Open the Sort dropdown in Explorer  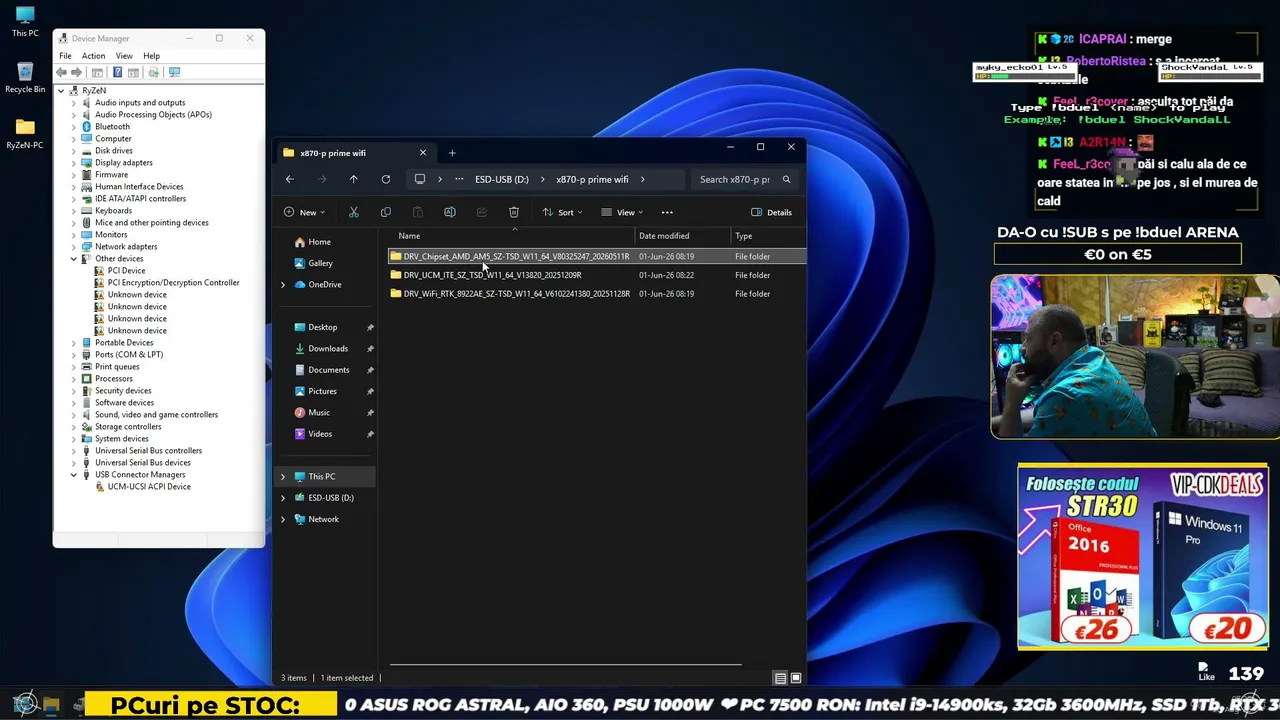coord(562,212)
